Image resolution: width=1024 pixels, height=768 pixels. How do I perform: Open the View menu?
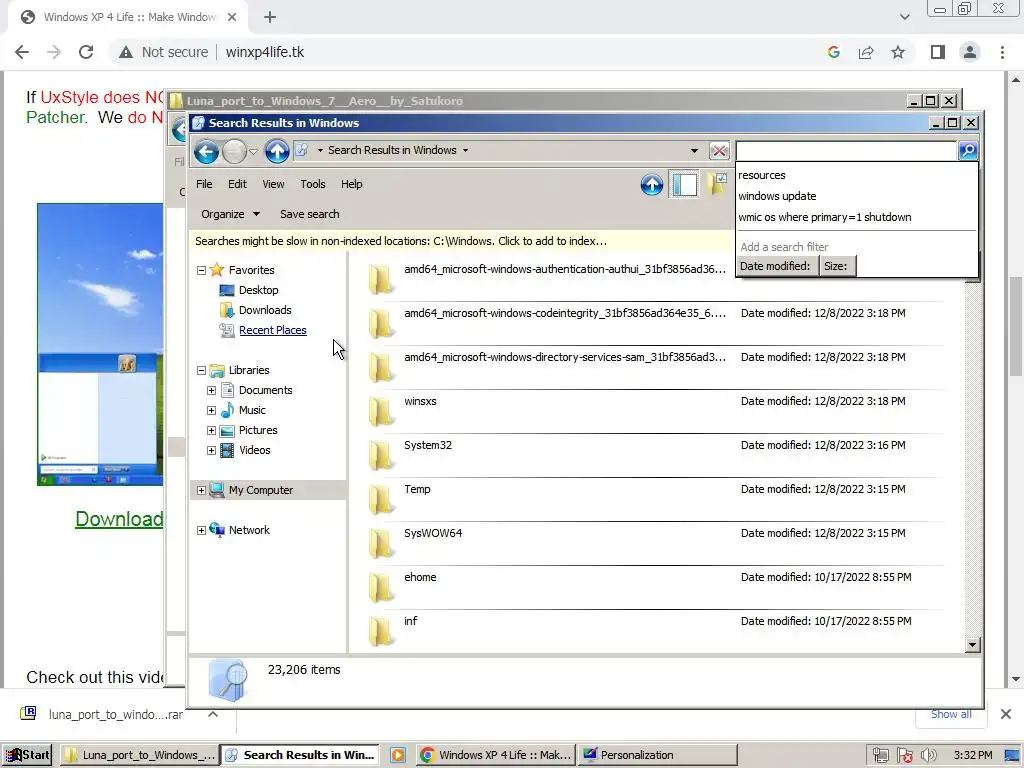(x=273, y=184)
